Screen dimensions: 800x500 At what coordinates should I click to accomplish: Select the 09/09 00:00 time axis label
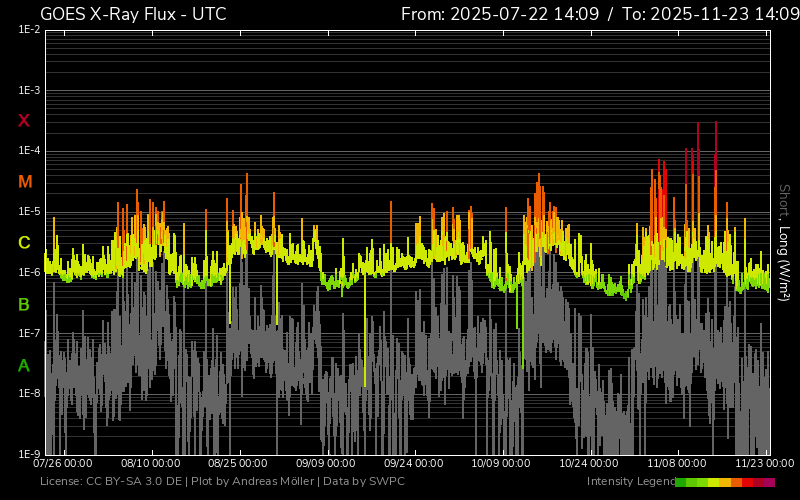click(325, 464)
